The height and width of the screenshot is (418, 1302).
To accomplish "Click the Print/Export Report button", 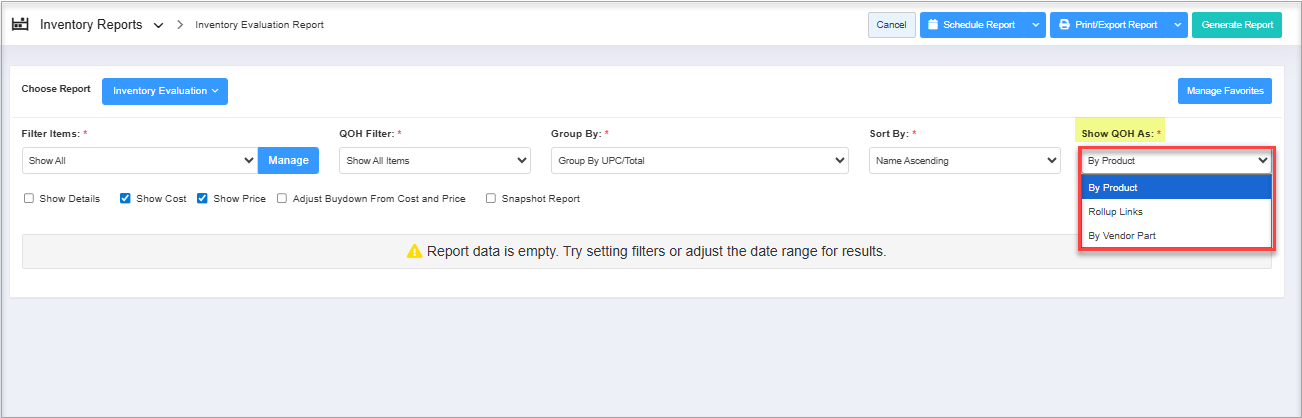I will [1107, 25].
